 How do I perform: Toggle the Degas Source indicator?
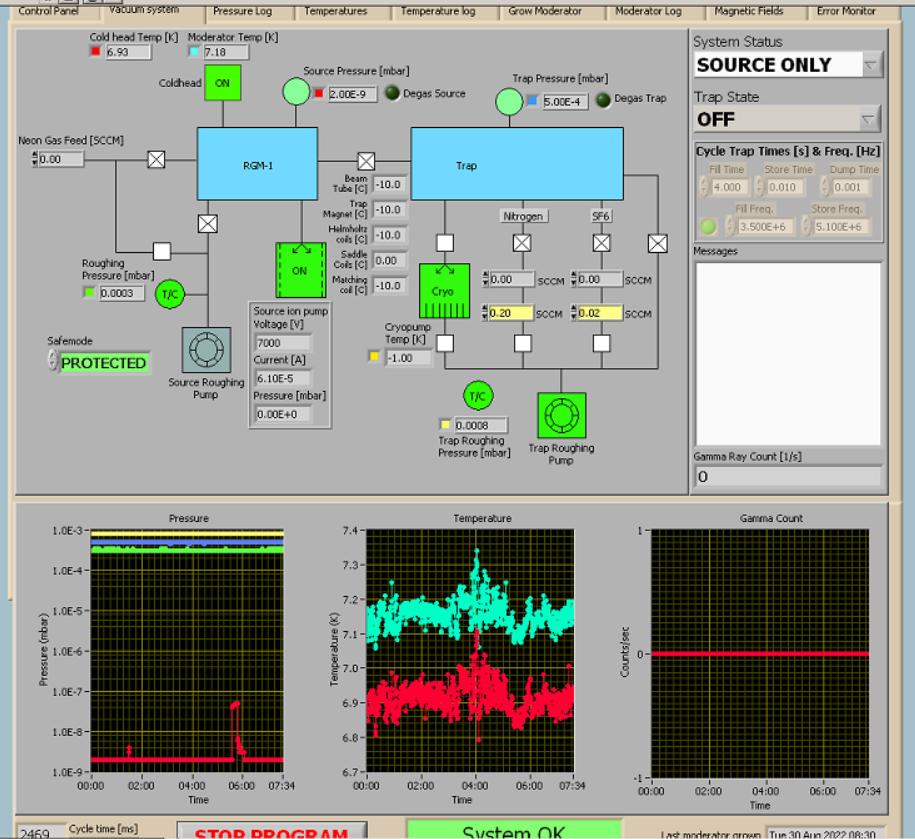click(393, 94)
